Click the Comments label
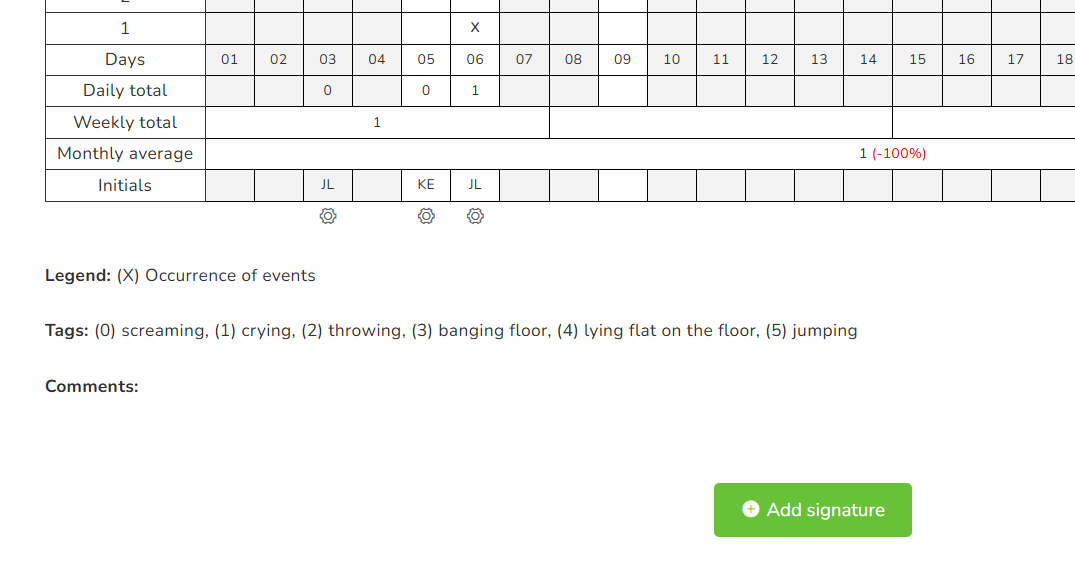Image resolution: width=1075 pixels, height=570 pixels. (92, 387)
